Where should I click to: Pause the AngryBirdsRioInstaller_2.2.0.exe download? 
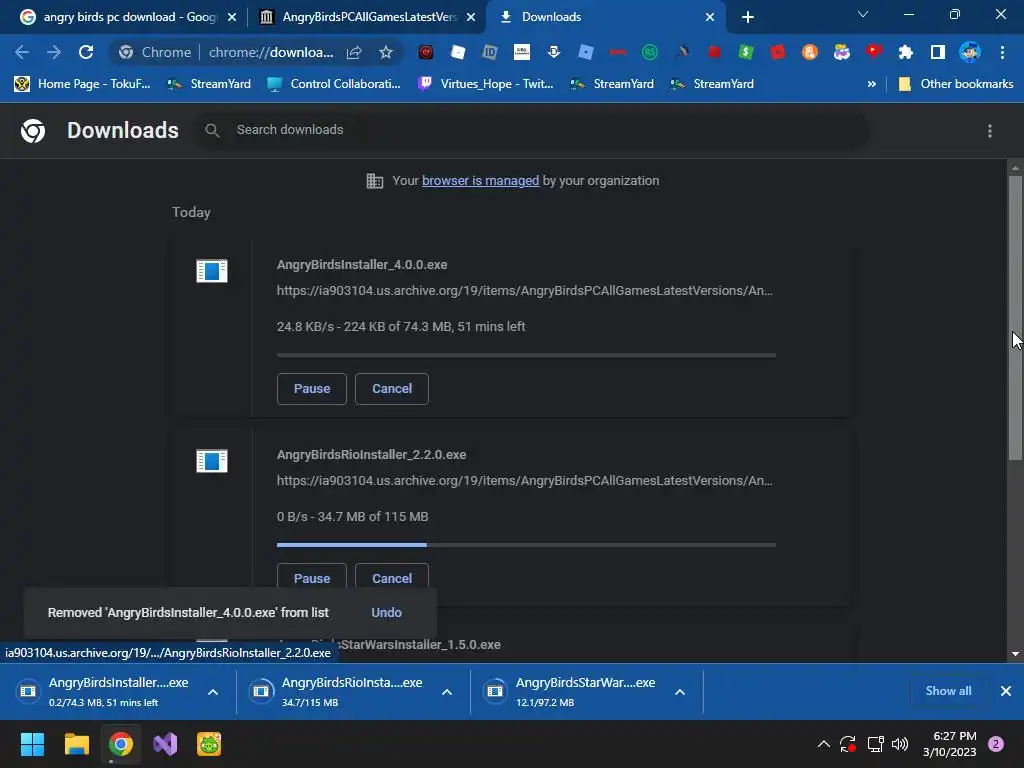point(312,579)
